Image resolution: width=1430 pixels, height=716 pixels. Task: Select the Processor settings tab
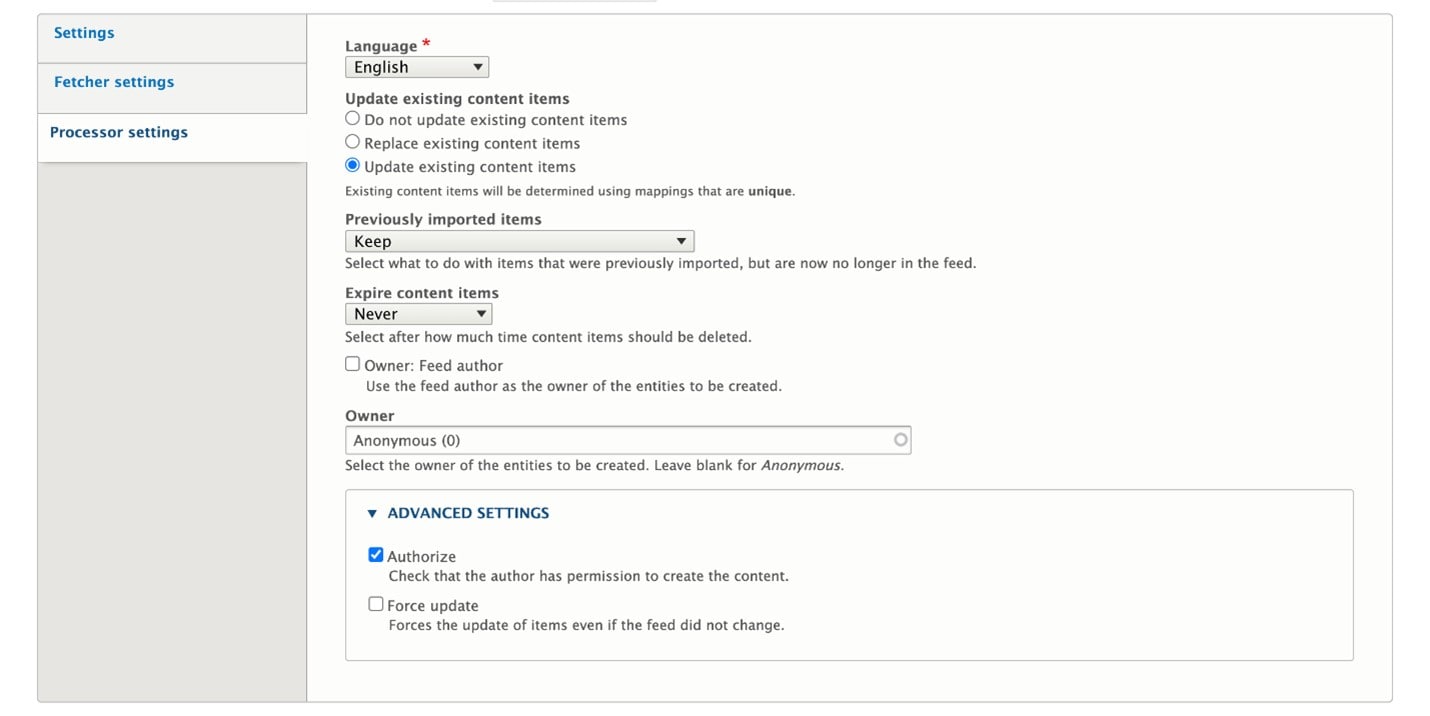tap(119, 132)
